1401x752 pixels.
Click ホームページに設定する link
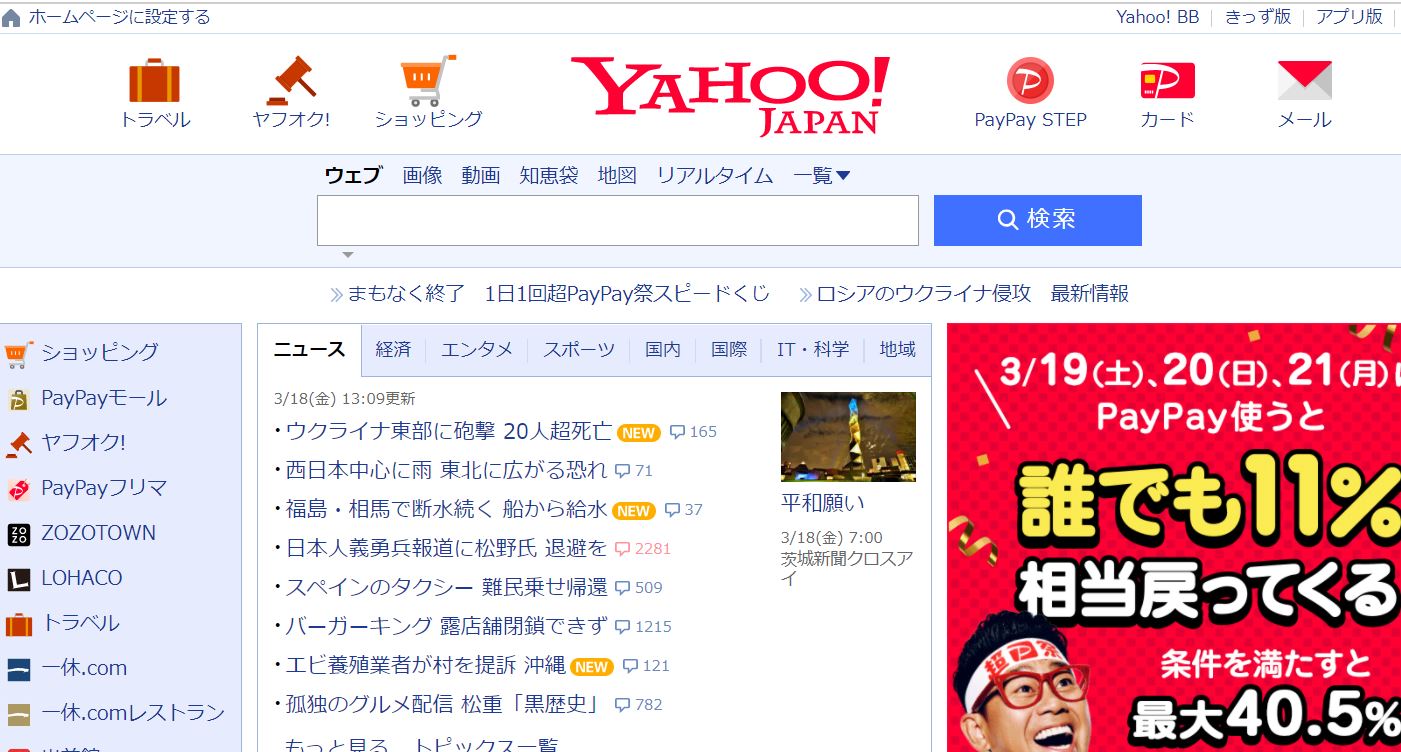(119, 18)
